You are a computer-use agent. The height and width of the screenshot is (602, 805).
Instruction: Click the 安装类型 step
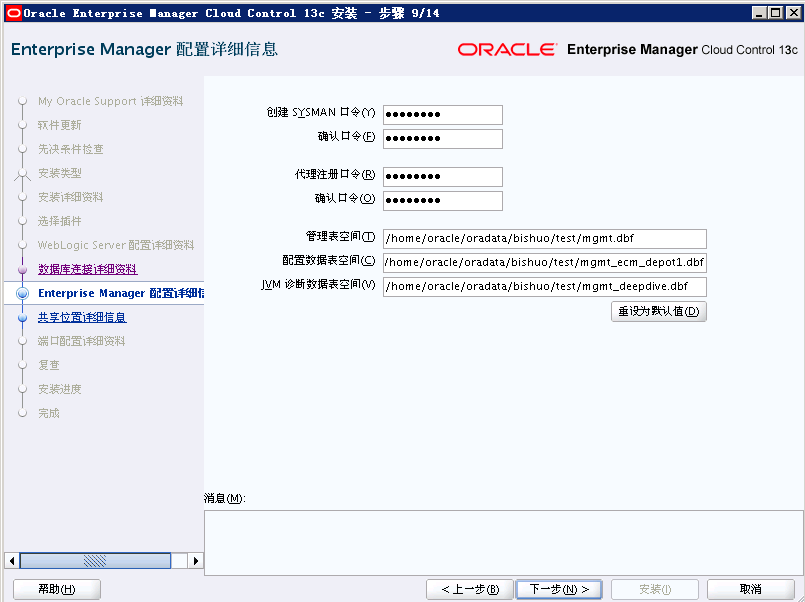tap(60, 173)
